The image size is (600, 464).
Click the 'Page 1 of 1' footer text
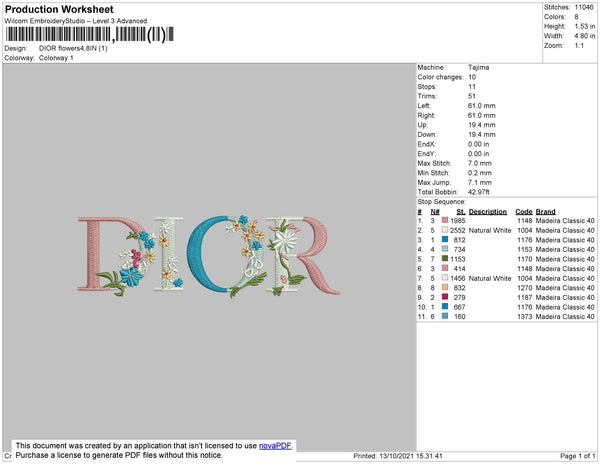click(578, 456)
